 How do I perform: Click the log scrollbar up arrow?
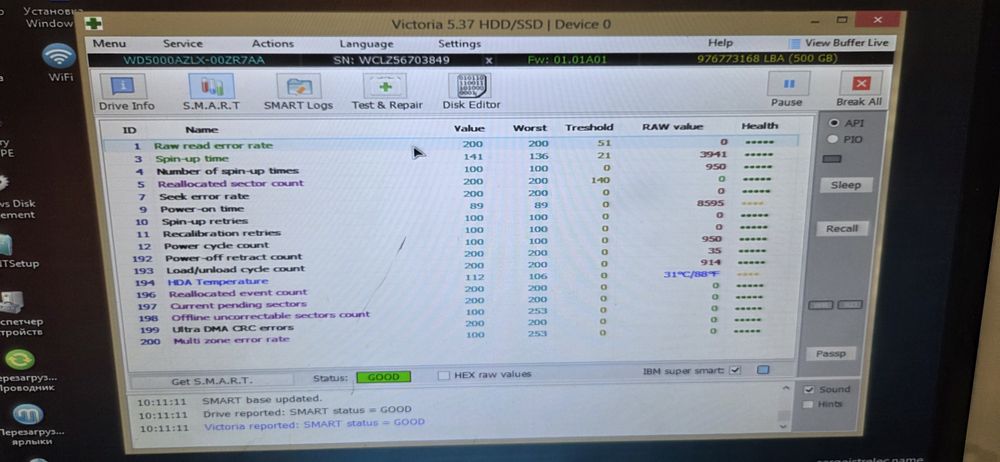point(784,387)
